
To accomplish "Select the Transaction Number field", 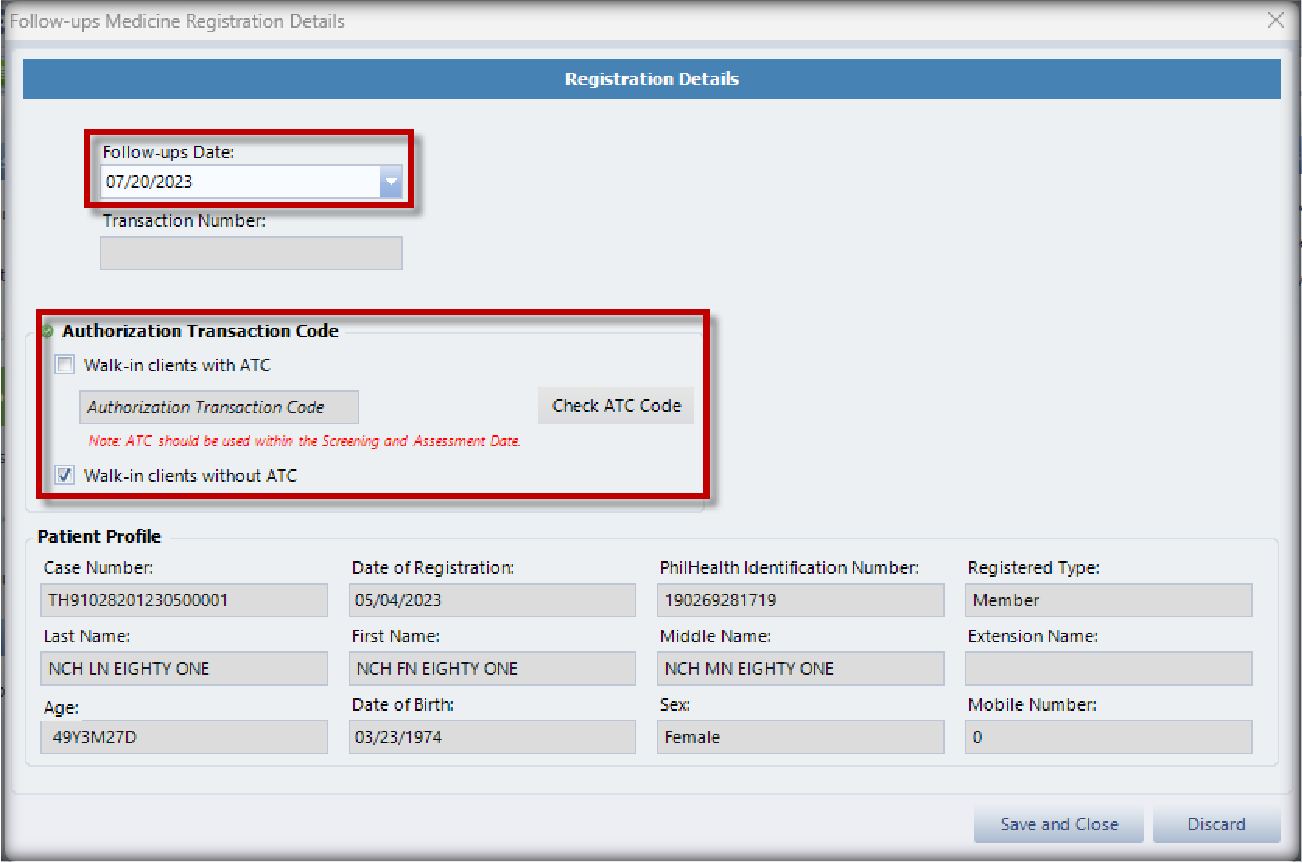I will tap(251, 254).
